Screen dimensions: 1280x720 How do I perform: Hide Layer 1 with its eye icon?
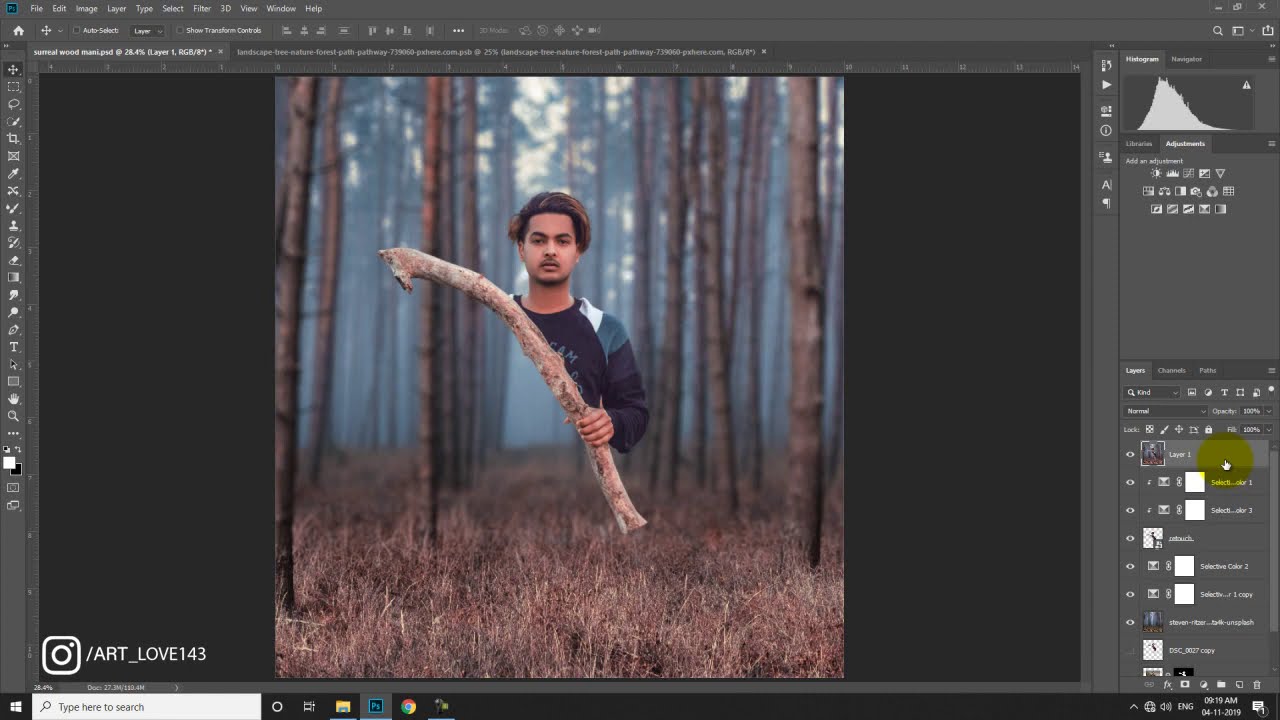(x=1130, y=455)
